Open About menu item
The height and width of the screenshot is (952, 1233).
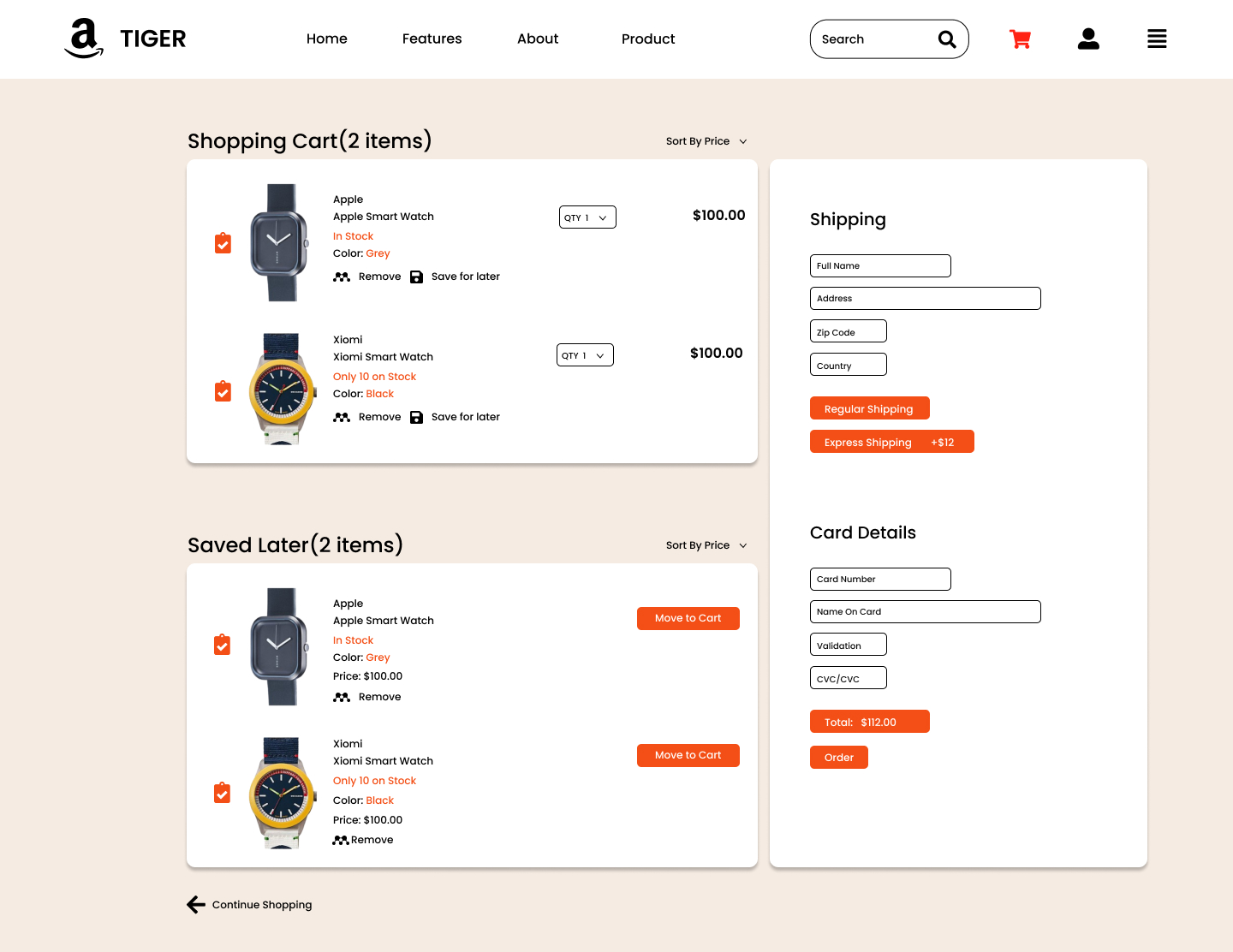[538, 39]
